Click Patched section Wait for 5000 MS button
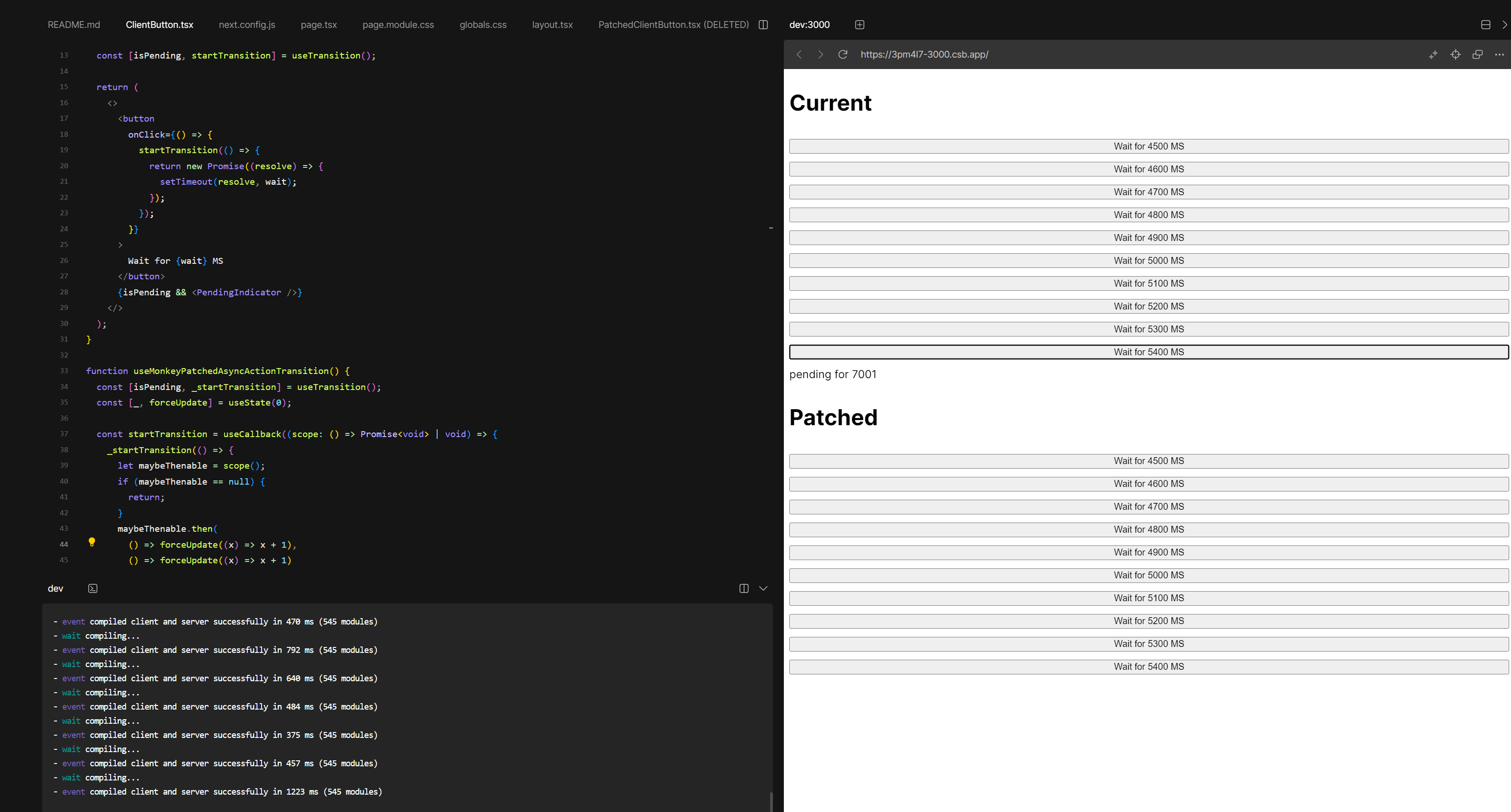The width and height of the screenshot is (1511, 812). (1148, 575)
